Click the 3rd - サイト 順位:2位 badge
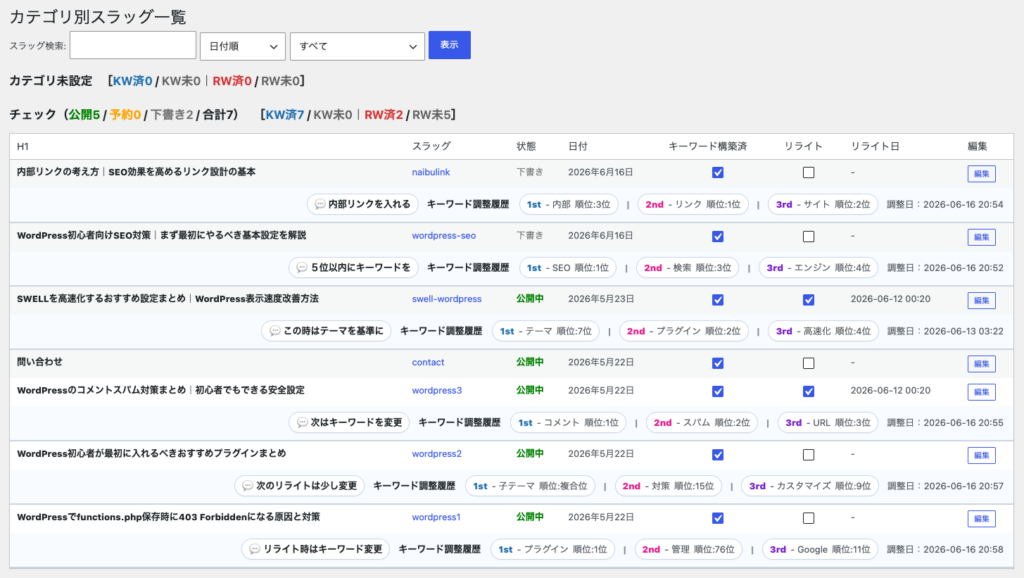Screen dimensions: 1024x578 point(823,204)
